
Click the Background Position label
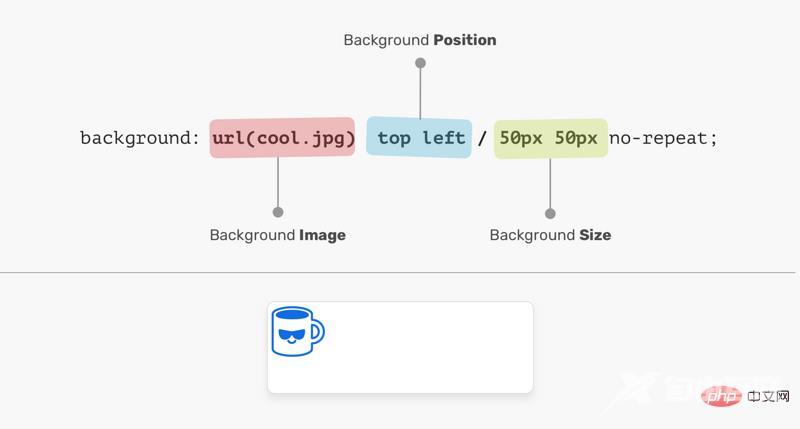click(x=420, y=41)
